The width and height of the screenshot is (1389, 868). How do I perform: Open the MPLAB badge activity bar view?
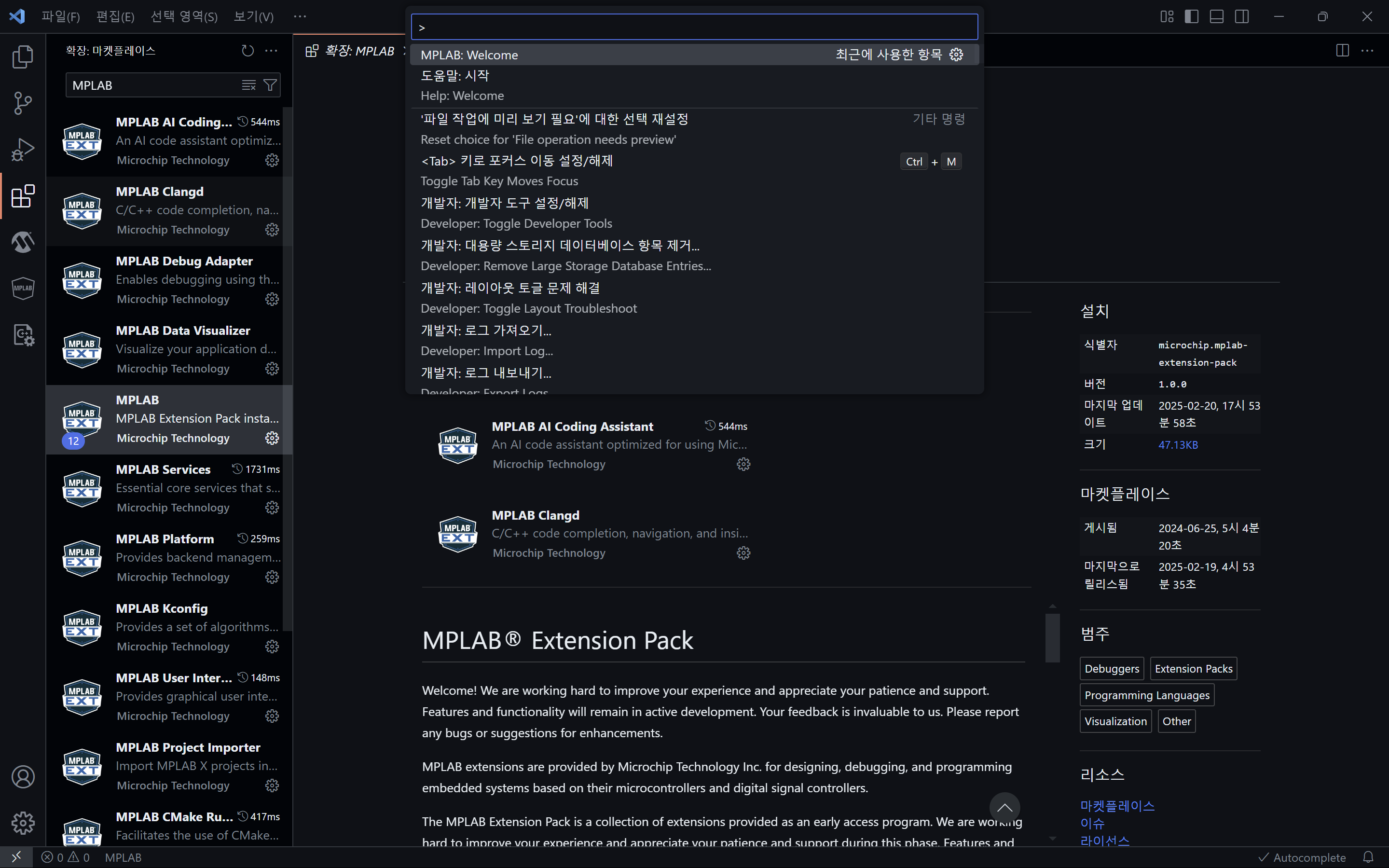(23, 288)
